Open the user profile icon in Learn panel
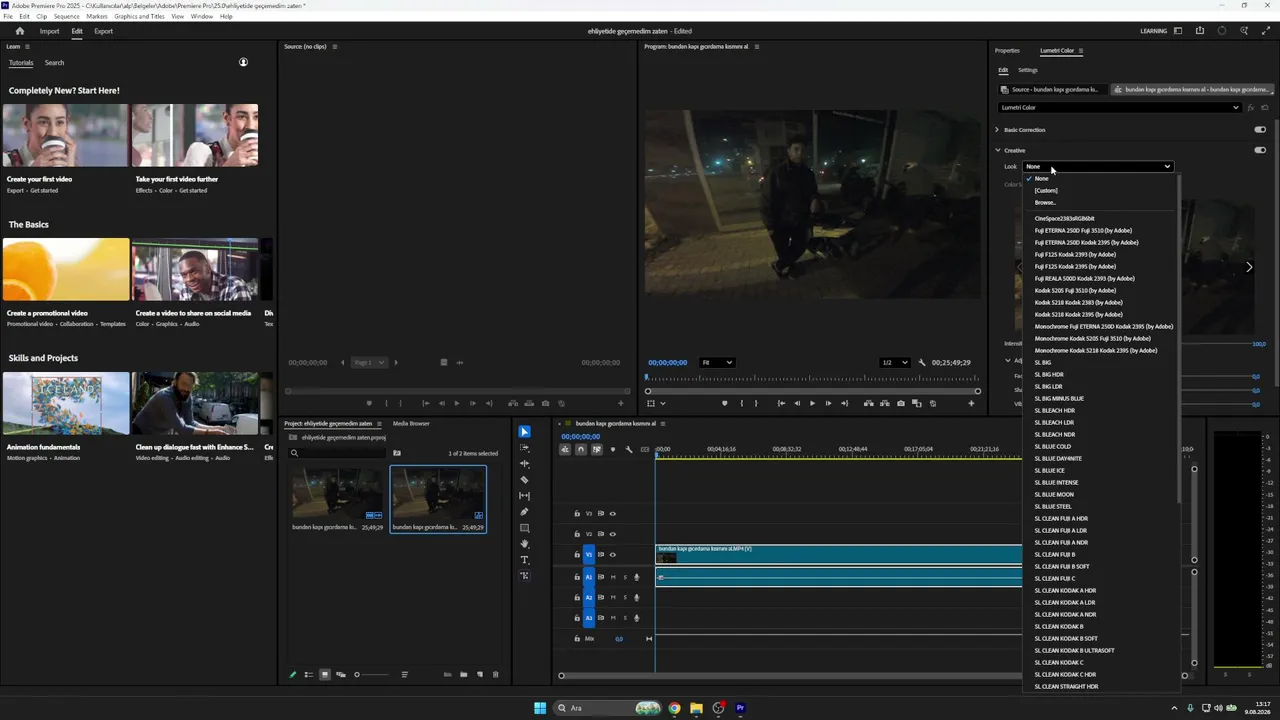Viewport: 1280px width, 720px height. pos(243,62)
